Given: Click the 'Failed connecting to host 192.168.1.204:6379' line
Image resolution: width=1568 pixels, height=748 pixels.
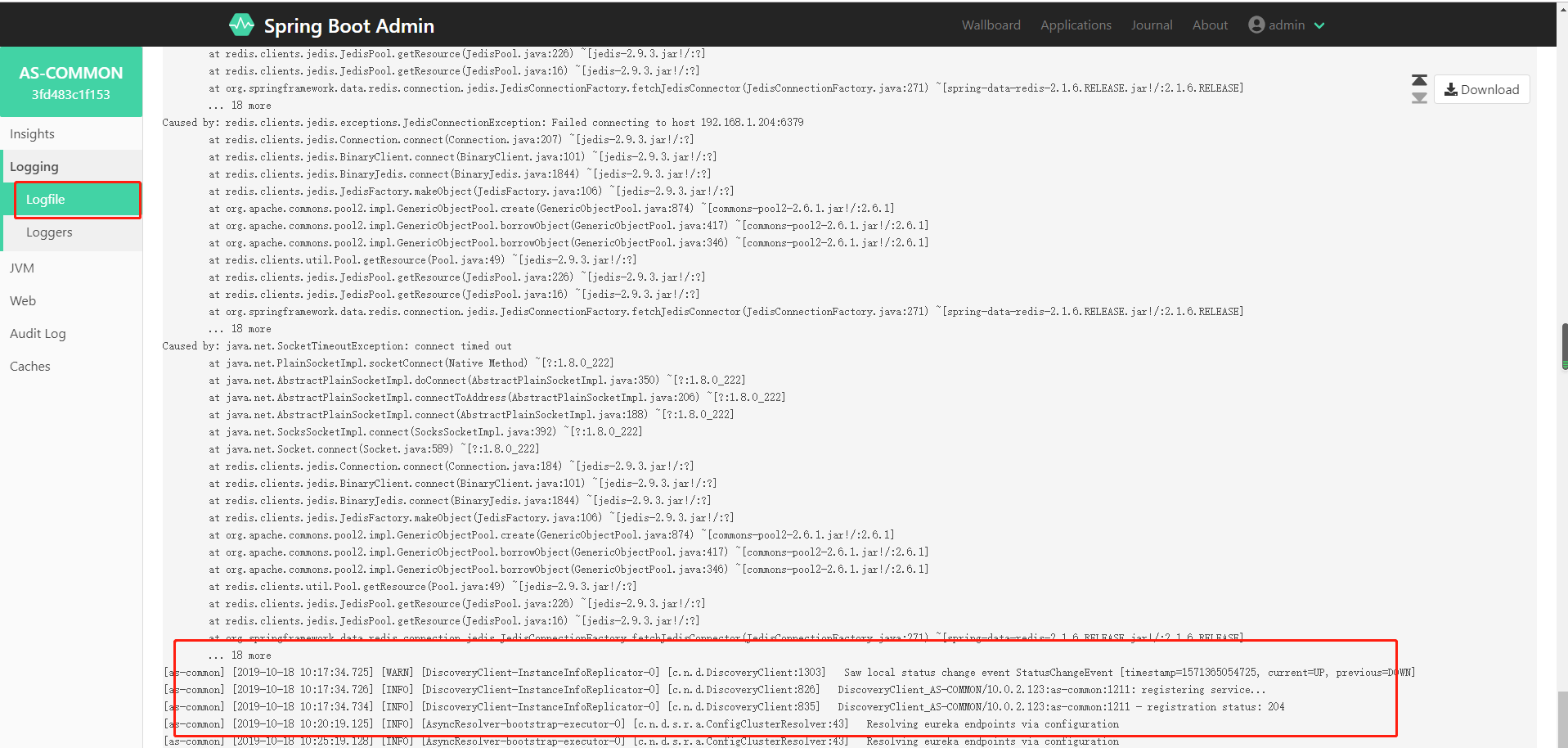Looking at the screenshot, I should (483, 123).
